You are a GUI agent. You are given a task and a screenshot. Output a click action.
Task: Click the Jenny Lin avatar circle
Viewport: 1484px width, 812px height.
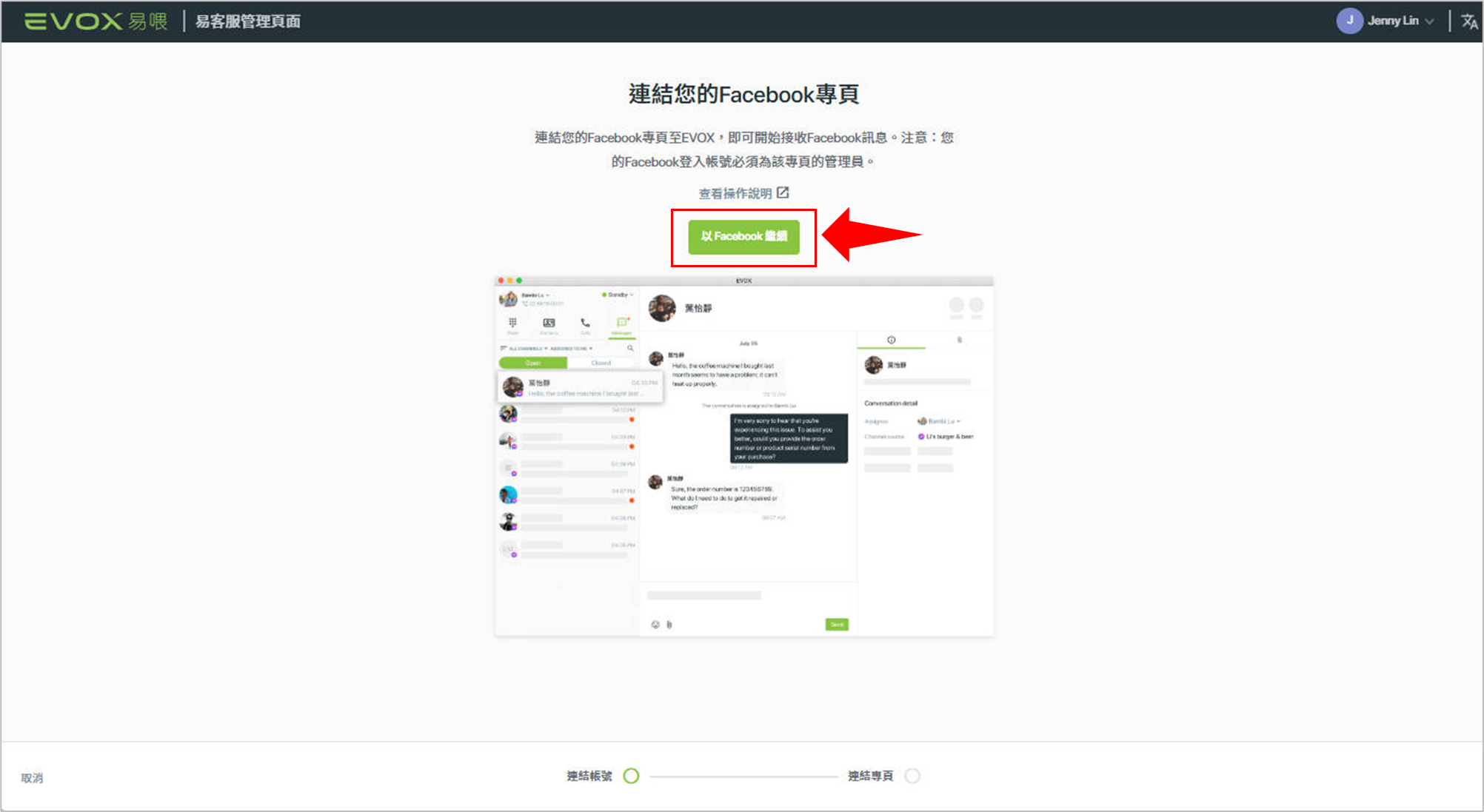(1349, 21)
